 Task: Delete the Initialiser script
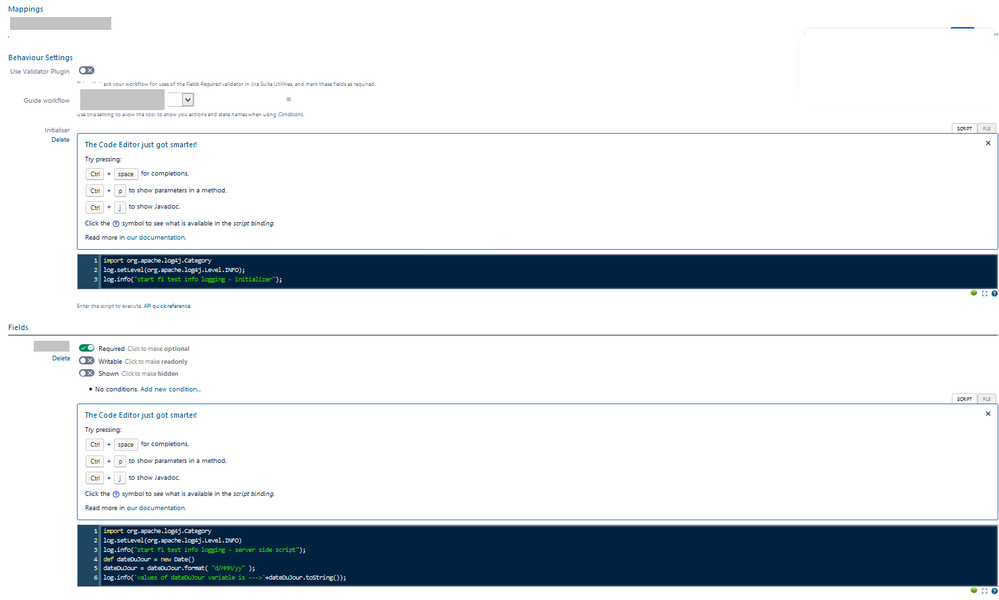(x=61, y=139)
